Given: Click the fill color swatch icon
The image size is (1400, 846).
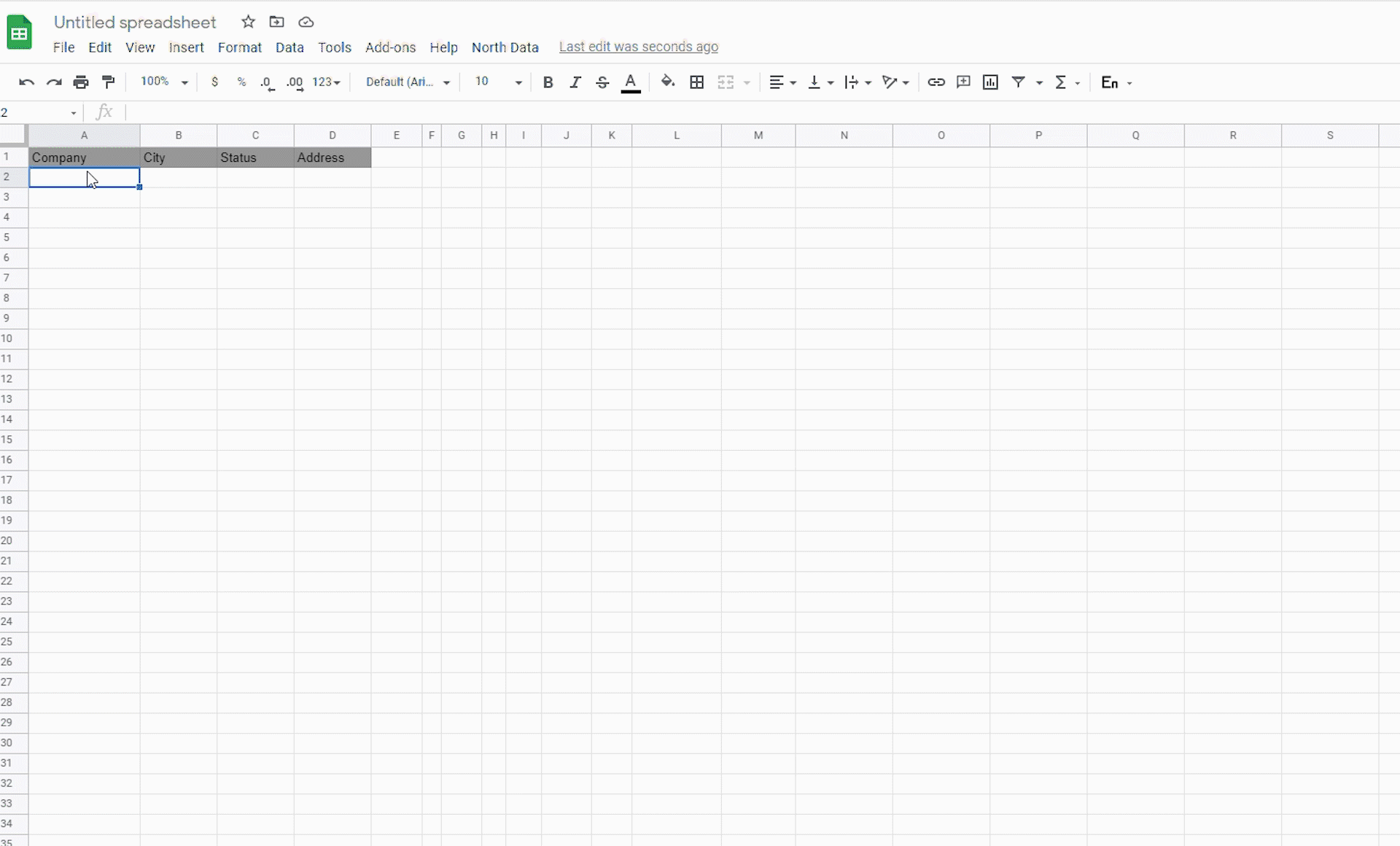Looking at the screenshot, I should coord(667,82).
